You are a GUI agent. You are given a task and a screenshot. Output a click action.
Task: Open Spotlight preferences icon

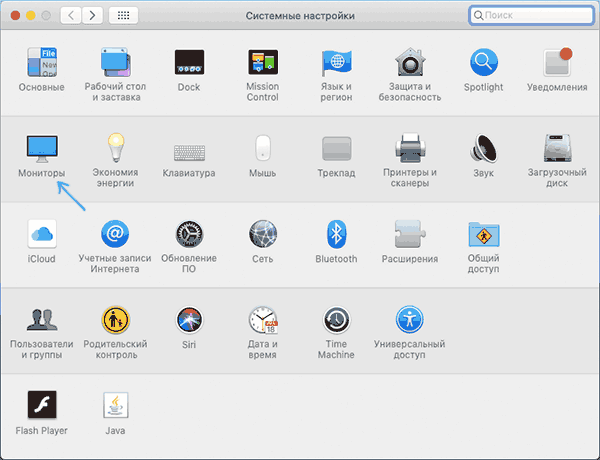[484, 63]
